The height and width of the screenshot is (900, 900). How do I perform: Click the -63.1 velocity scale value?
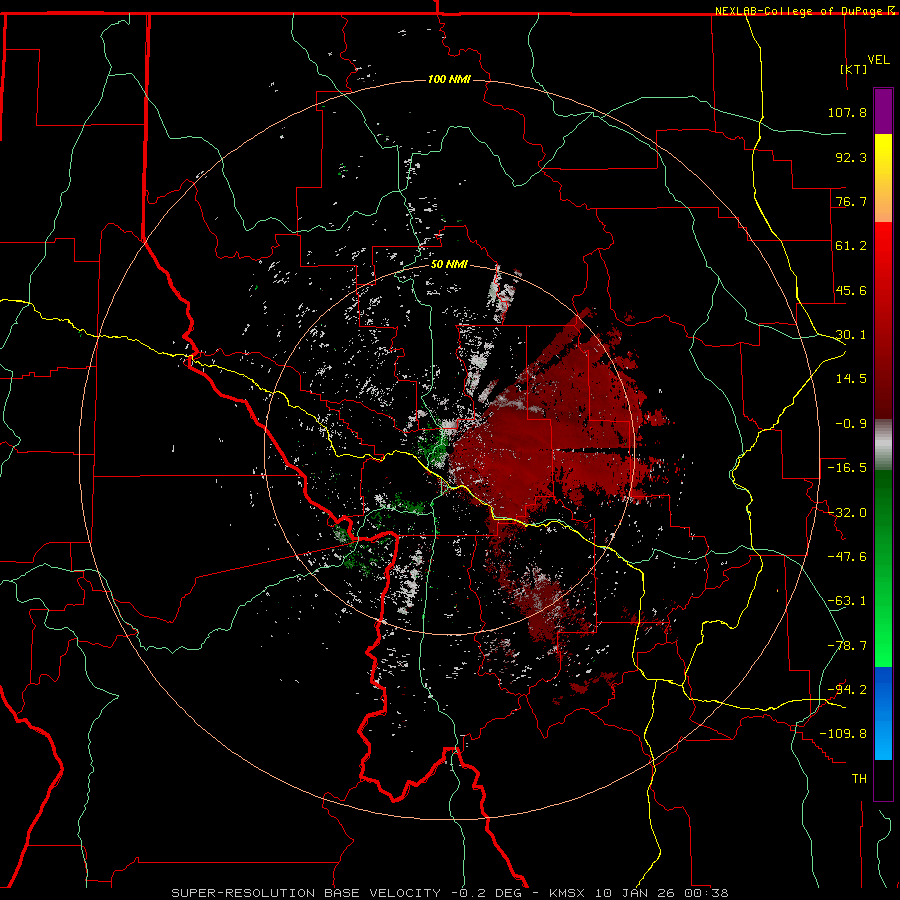coord(847,601)
